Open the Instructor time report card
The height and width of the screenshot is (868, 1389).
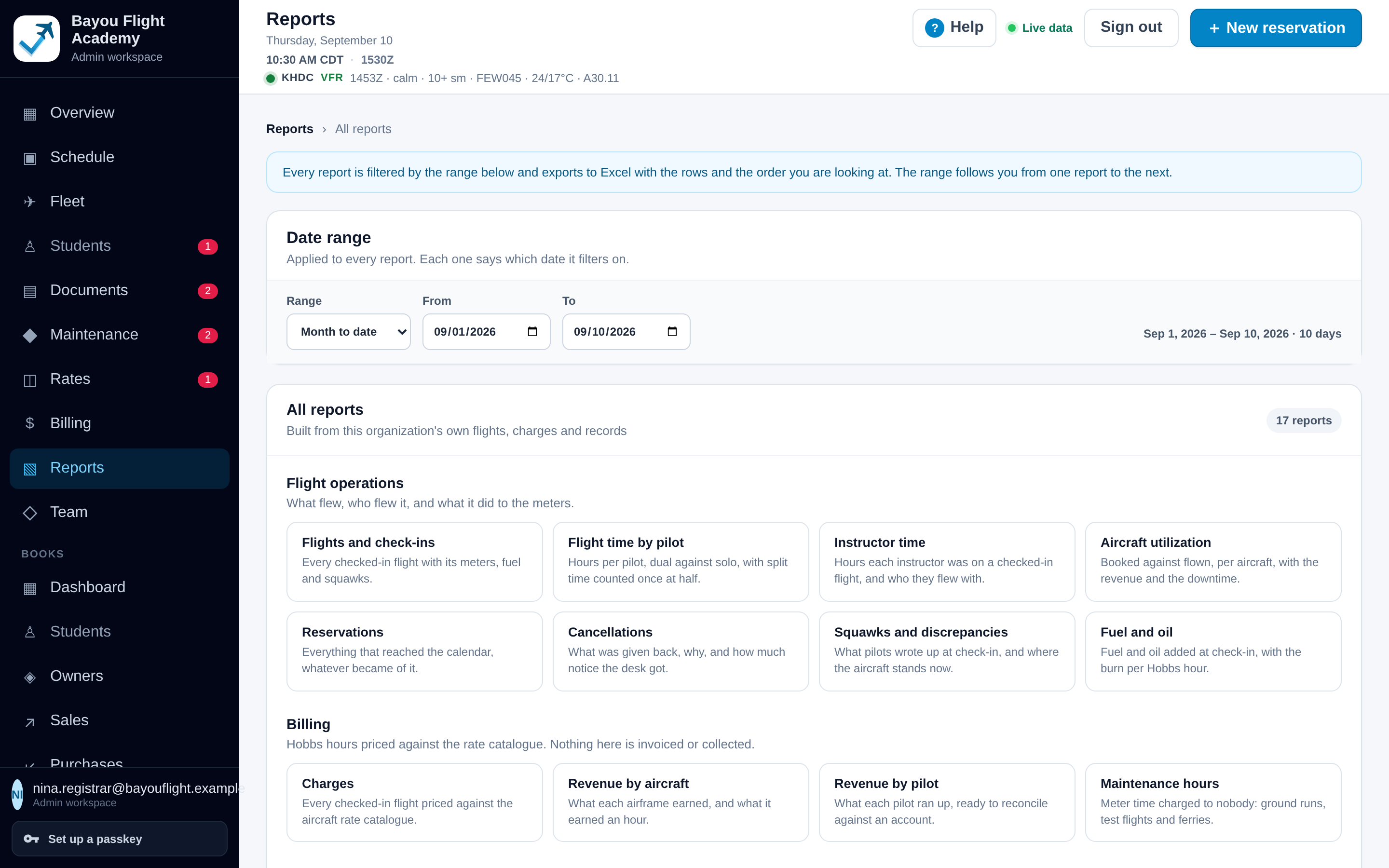pos(947,561)
